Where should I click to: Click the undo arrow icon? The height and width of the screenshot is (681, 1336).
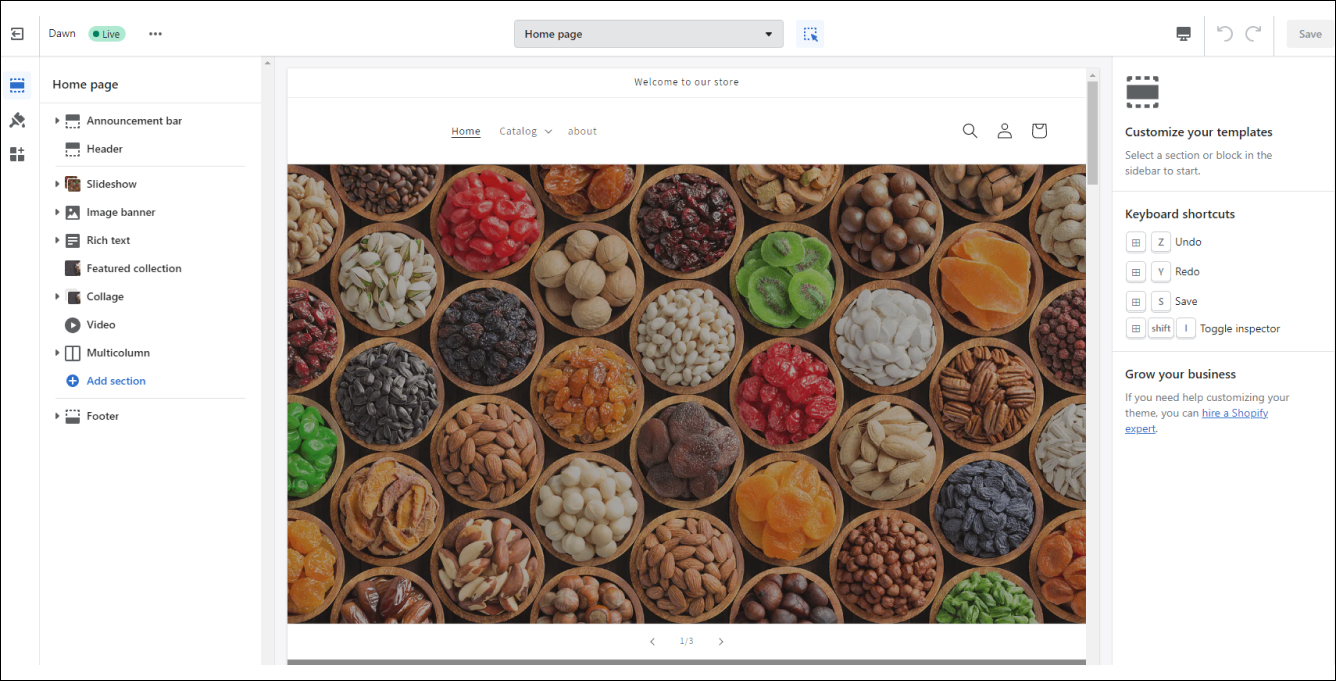1225,33
